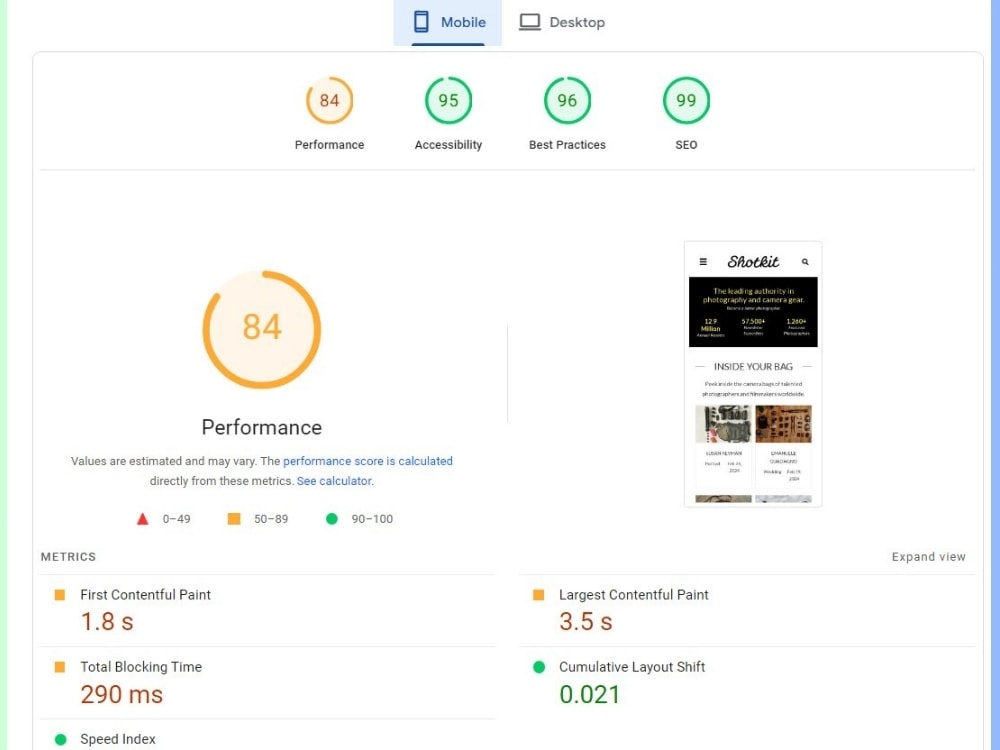Click the METRICS section heading
Image resolution: width=1000 pixels, height=750 pixels.
pyautogui.click(x=68, y=557)
